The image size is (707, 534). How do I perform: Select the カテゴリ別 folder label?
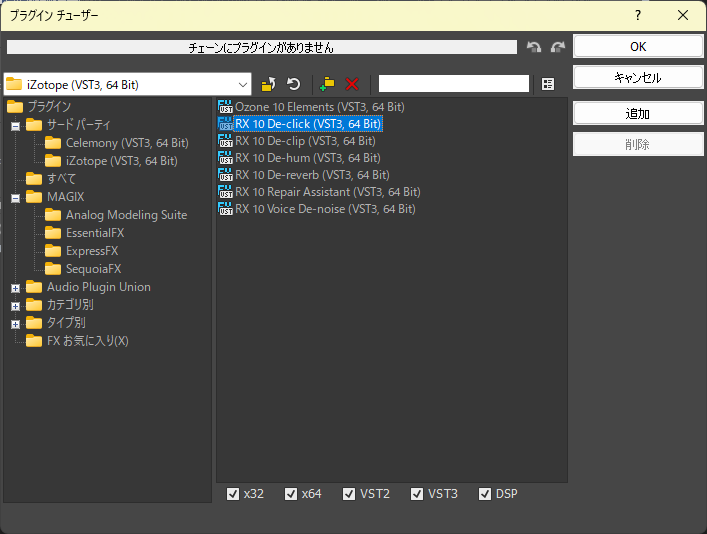70,305
